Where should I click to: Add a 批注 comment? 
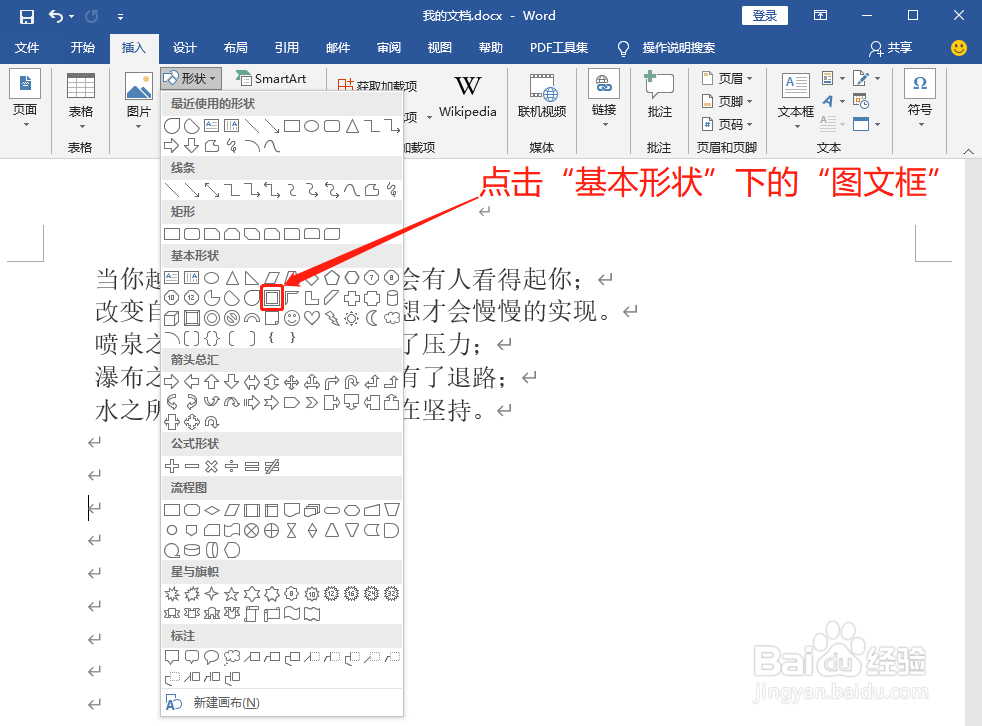(x=659, y=95)
